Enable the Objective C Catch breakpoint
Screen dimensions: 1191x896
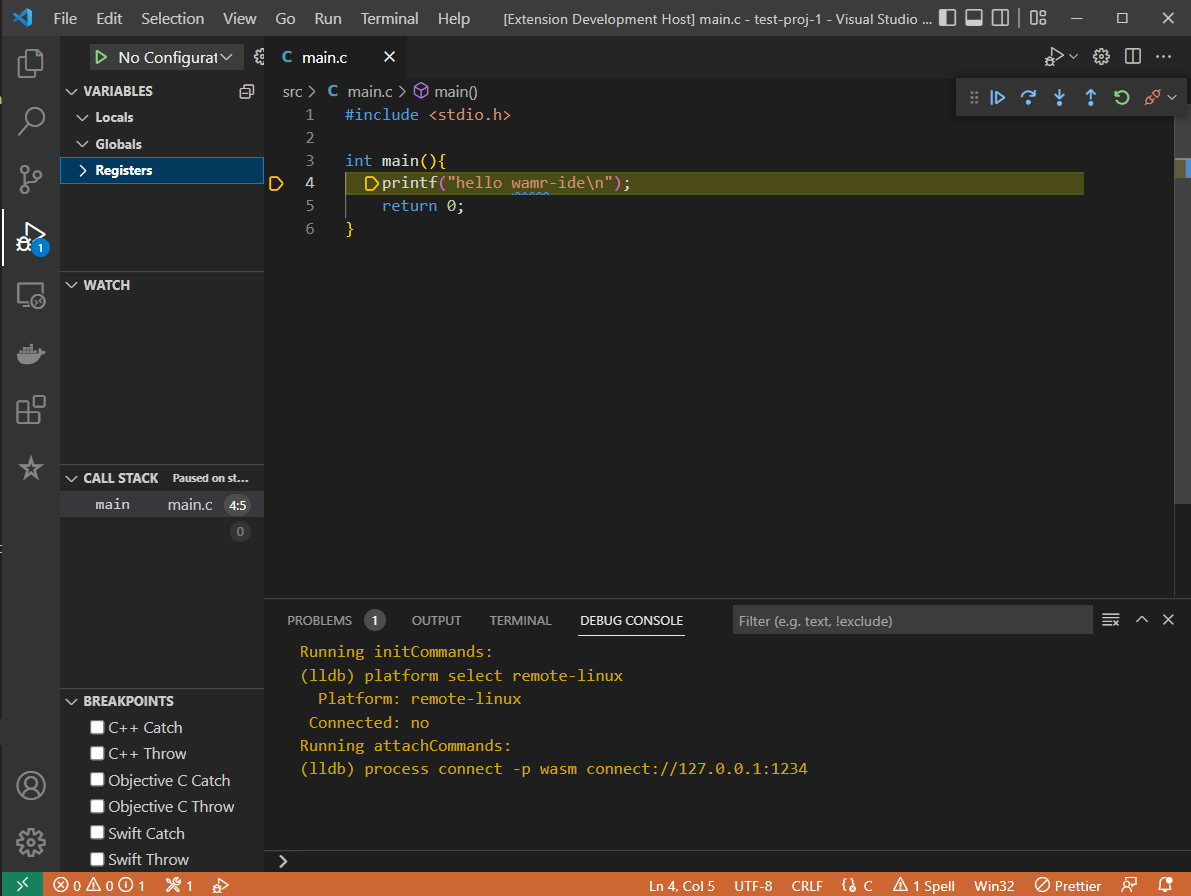pyautogui.click(x=97, y=780)
